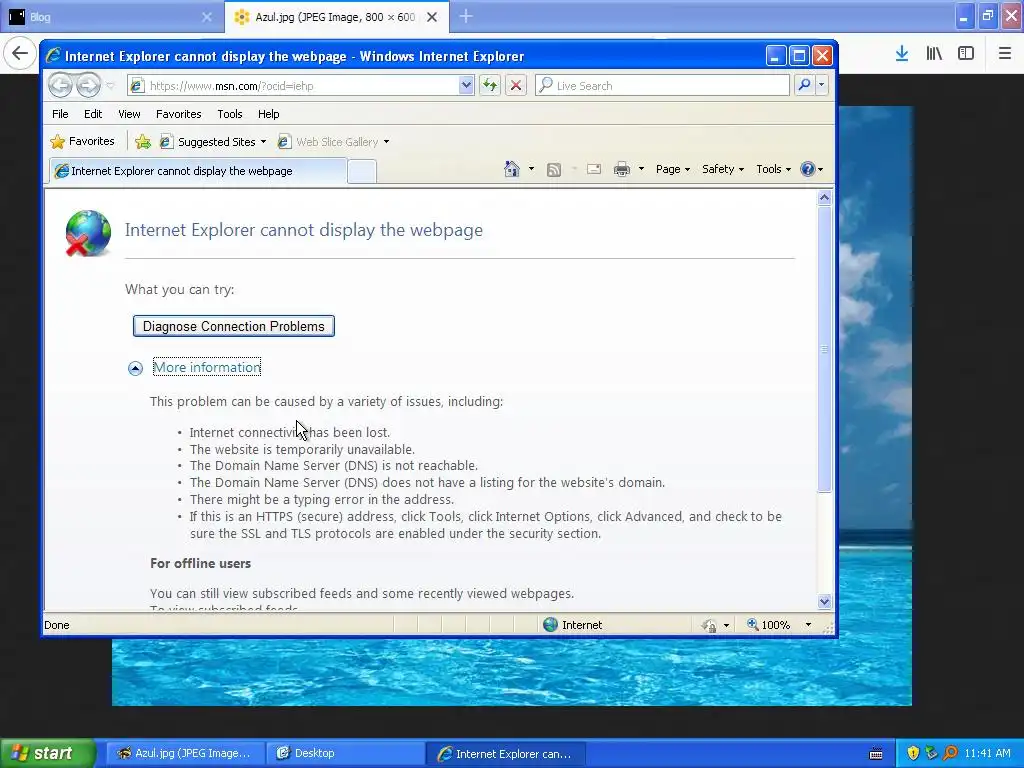Image resolution: width=1024 pixels, height=768 pixels.
Task: Open the Print dropdown arrow
Action: [x=641, y=169]
